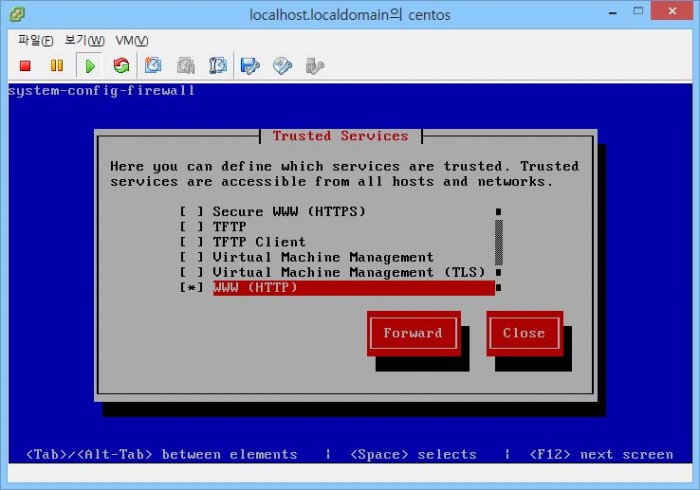Click the USB device connect toolbar icon

click(315, 66)
